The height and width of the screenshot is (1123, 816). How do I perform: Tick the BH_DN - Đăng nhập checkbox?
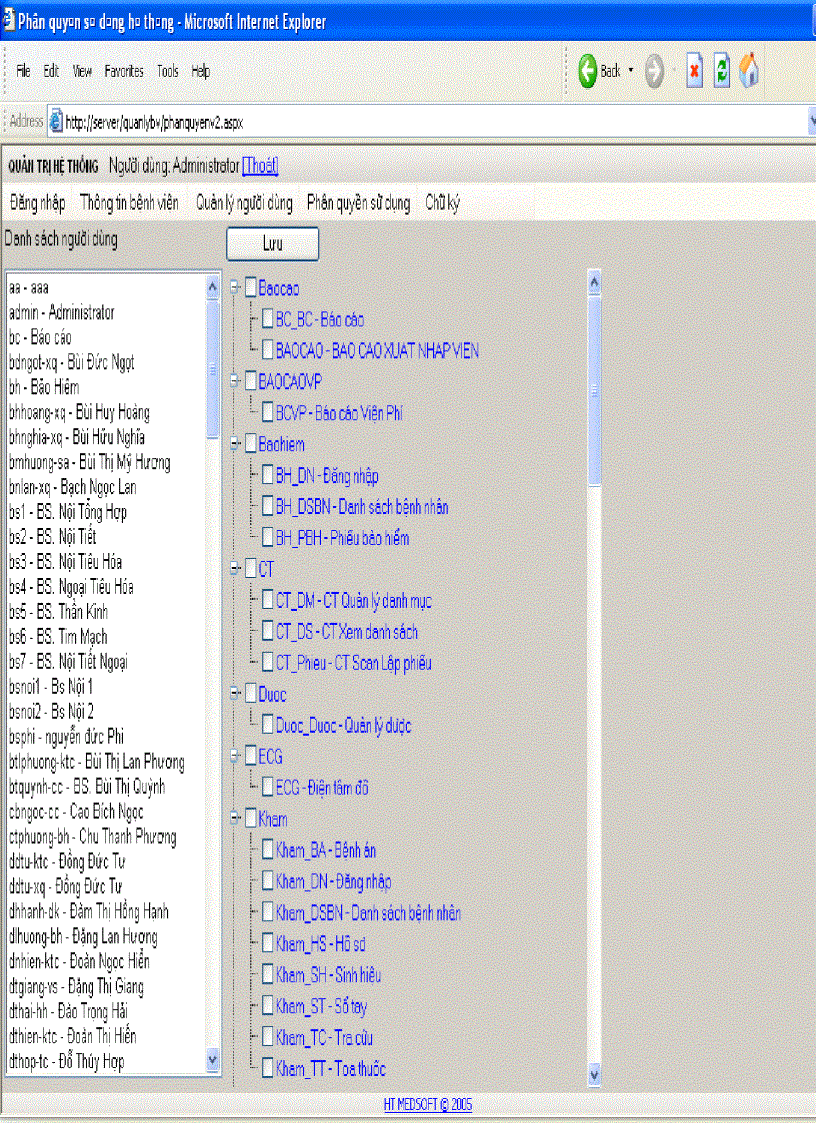pos(267,476)
